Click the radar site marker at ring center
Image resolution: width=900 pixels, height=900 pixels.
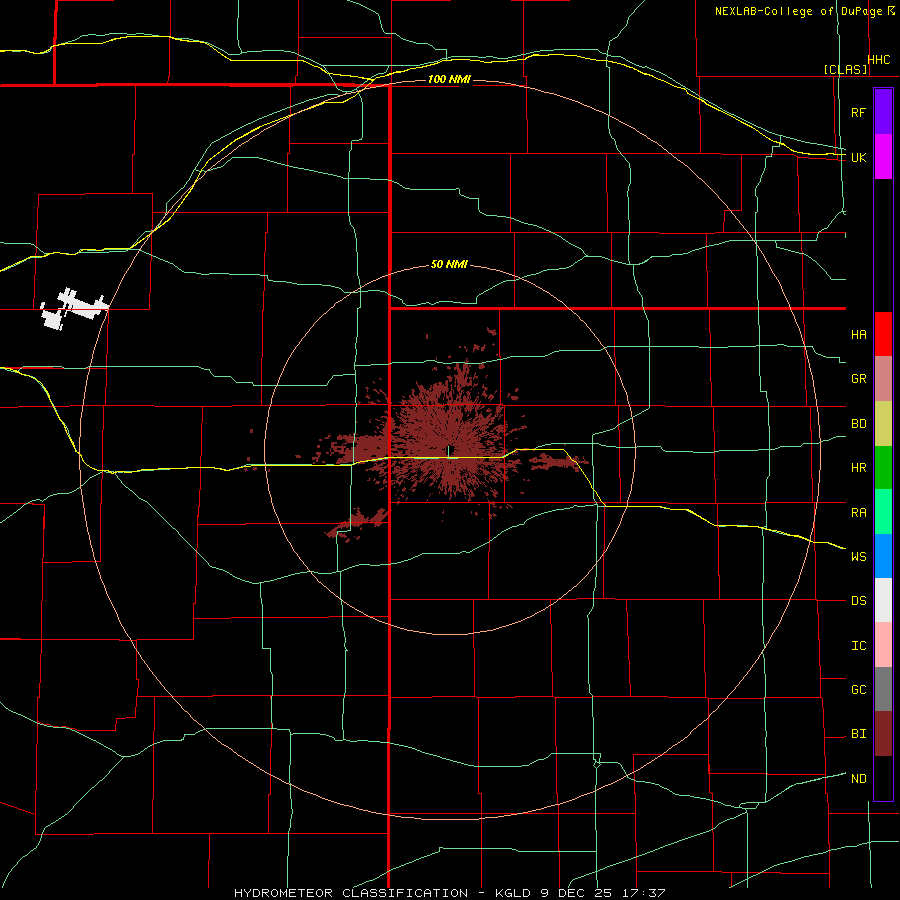point(450,450)
